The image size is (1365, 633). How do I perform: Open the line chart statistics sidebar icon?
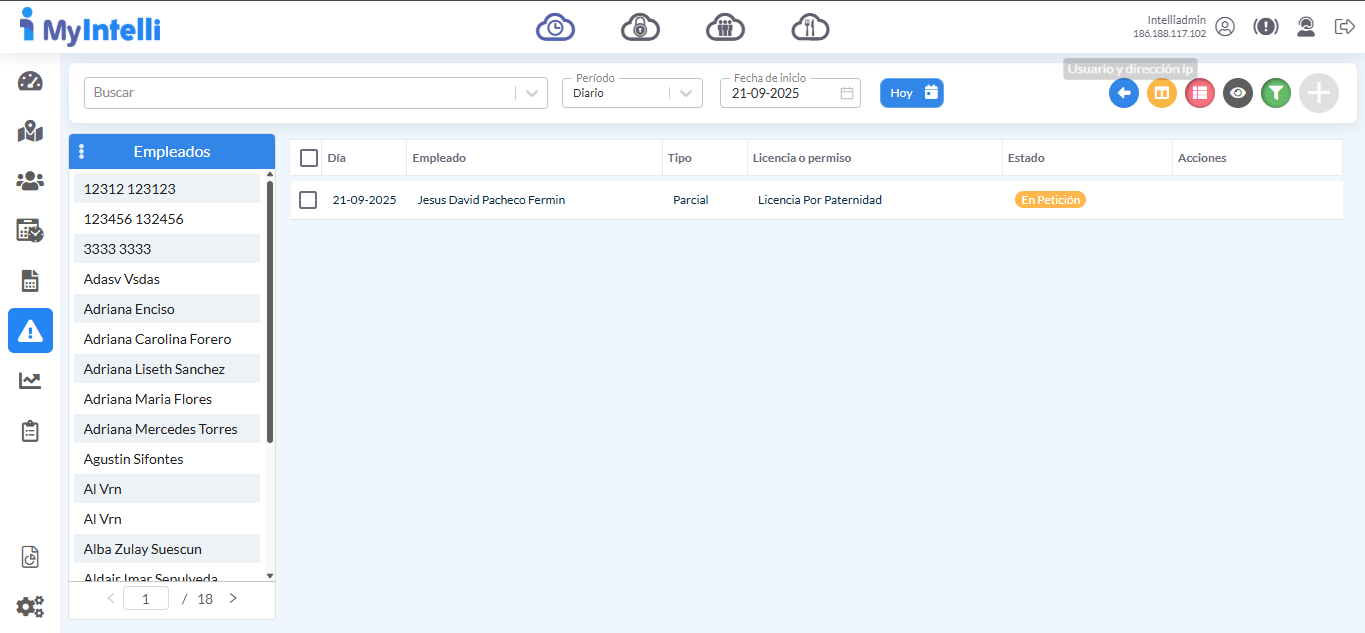pyautogui.click(x=30, y=381)
